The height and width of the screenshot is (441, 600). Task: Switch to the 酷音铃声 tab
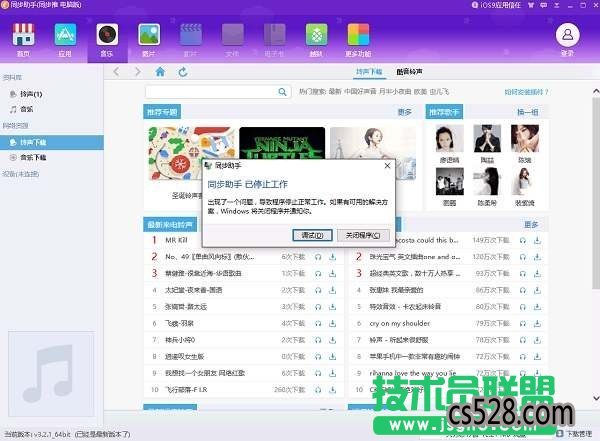(x=409, y=72)
